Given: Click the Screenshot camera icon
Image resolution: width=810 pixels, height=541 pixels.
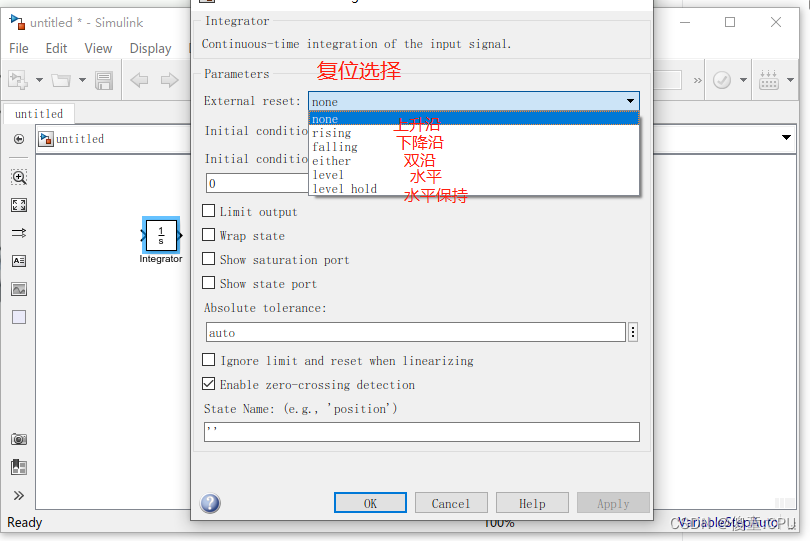Looking at the screenshot, I should tap(19, 439).
